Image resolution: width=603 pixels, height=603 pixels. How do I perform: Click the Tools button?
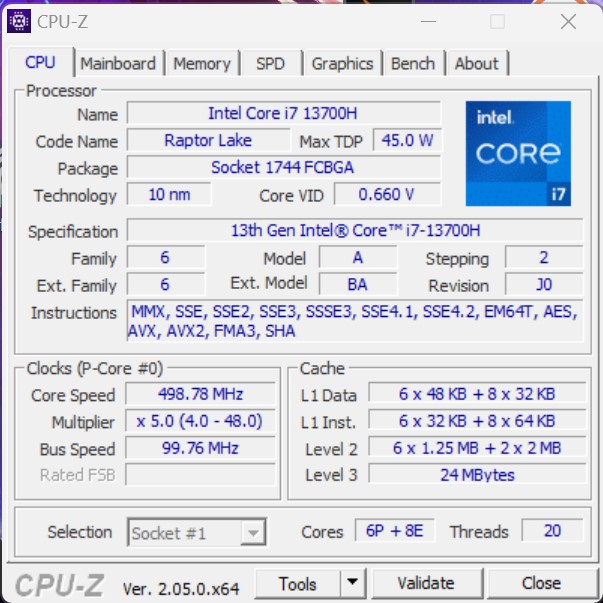298,583
